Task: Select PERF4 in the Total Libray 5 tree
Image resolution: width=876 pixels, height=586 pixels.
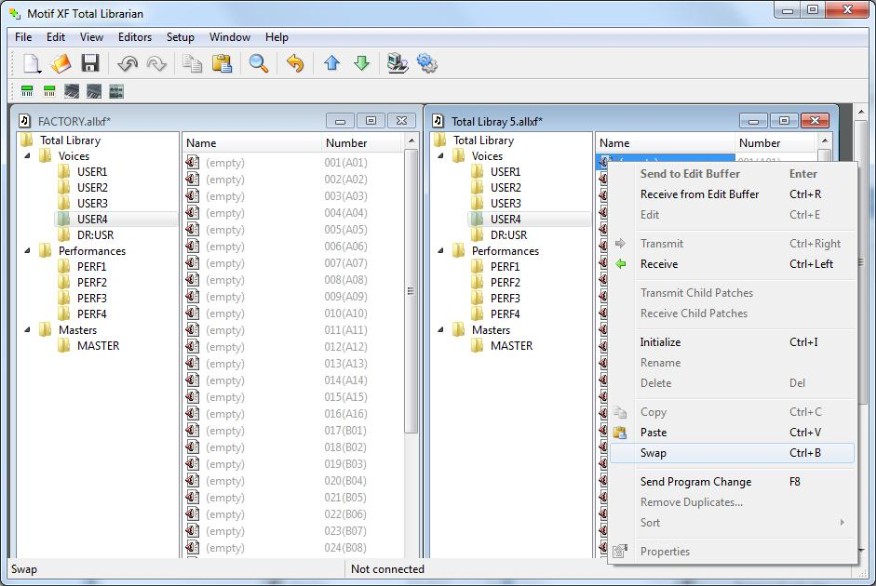Action: [505, 314]
